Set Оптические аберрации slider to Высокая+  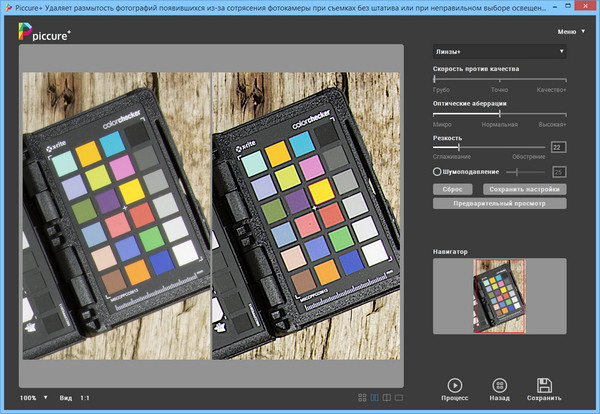click(x=565, y=113)
